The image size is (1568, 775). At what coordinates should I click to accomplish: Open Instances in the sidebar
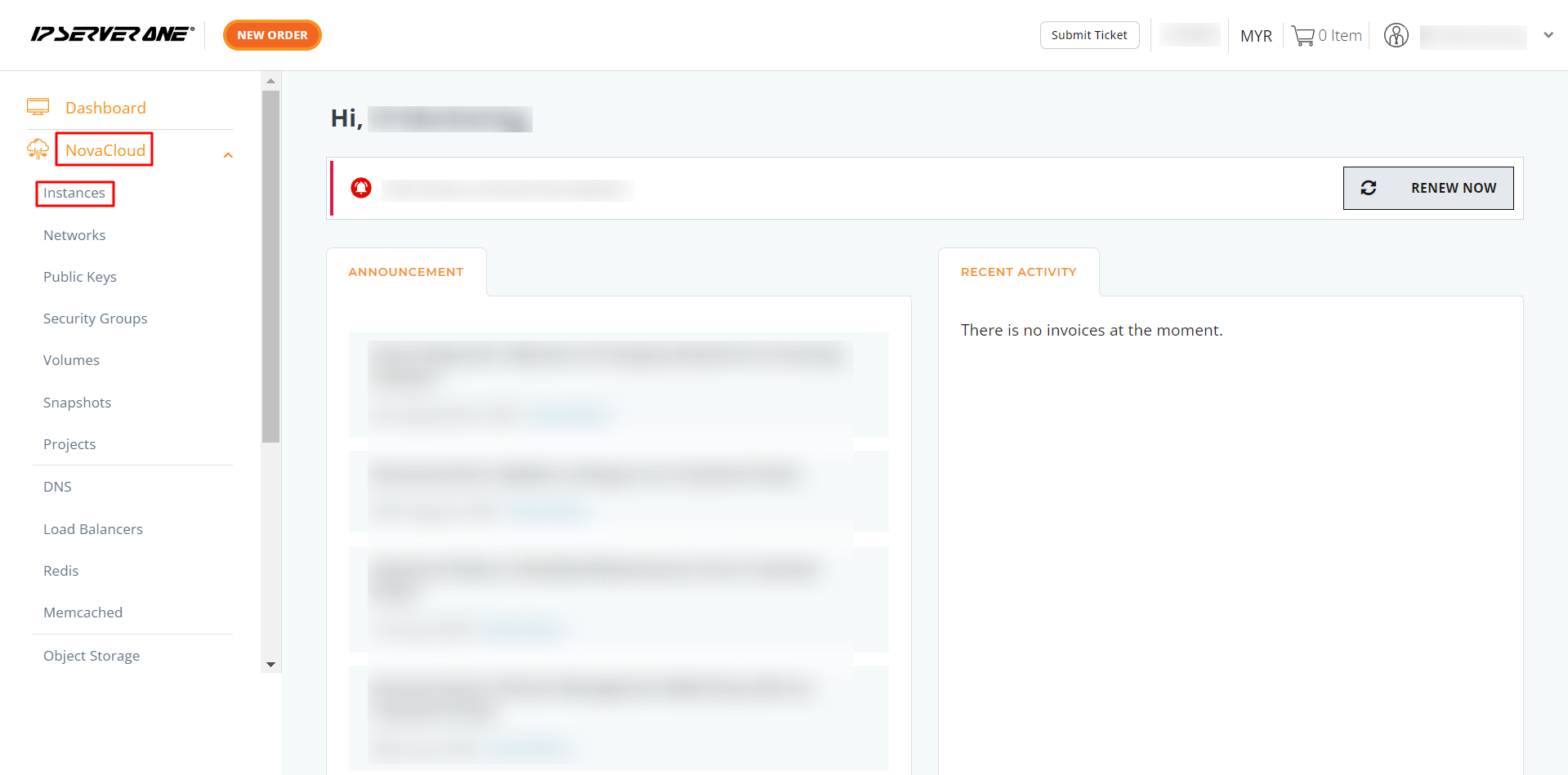(74, 193)
